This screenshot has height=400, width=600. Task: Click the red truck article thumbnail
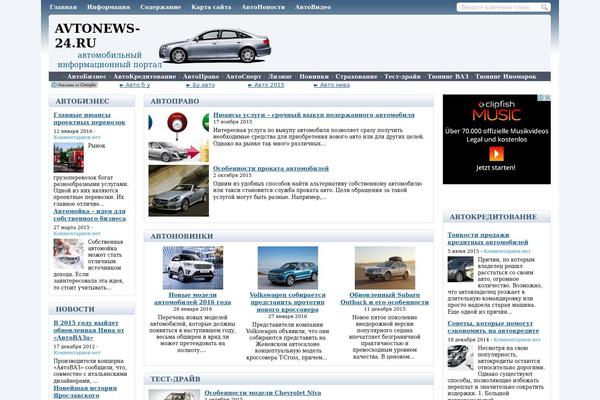(x=68, y=157)
